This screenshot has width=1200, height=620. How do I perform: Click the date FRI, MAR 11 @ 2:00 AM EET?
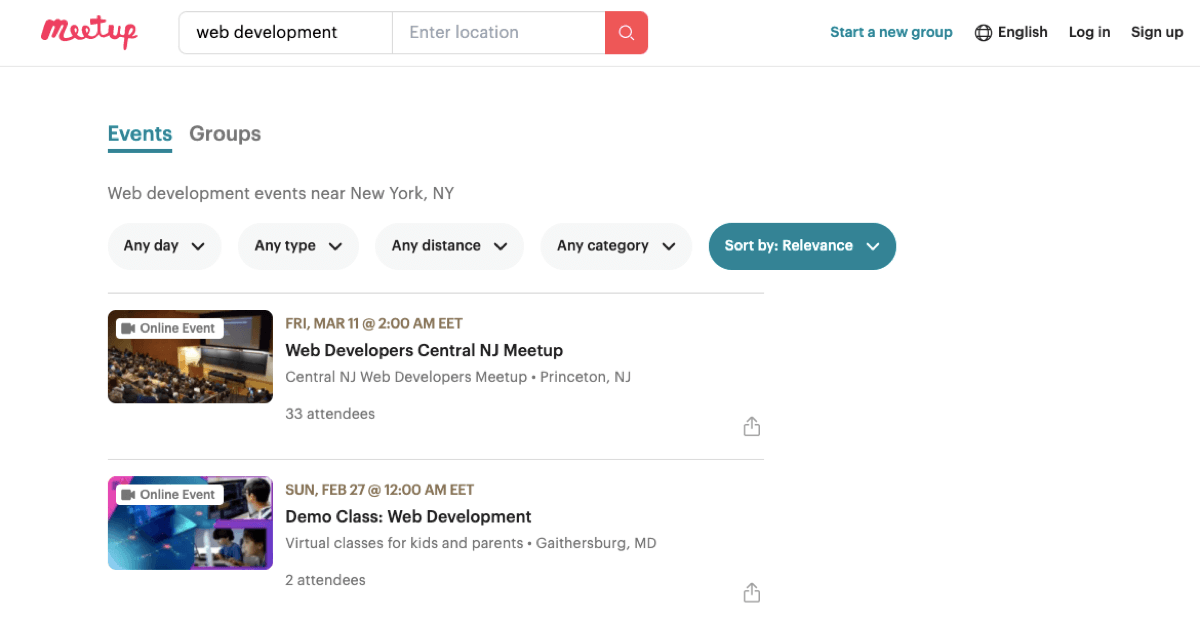point(374,324)
